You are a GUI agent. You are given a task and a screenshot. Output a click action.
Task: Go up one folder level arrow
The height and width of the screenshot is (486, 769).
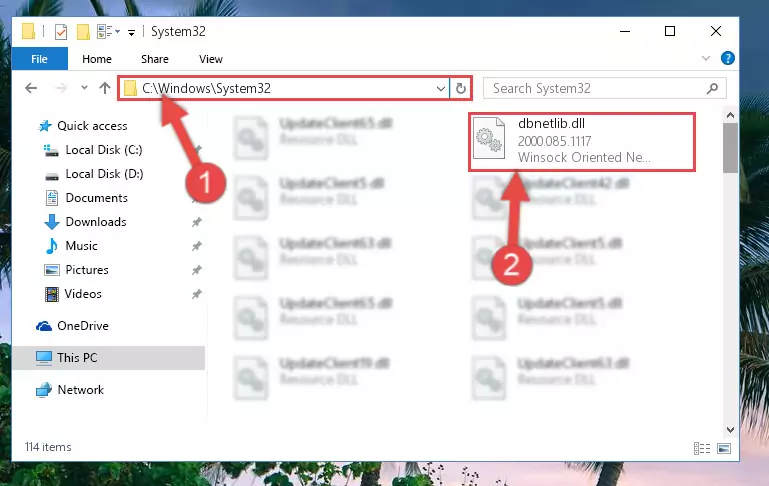tap(104, 88)
